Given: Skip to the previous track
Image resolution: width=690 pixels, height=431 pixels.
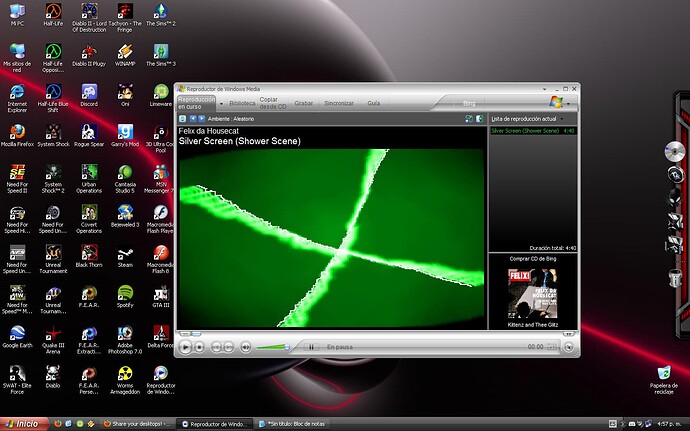Looking at the screenshot, I should [215, 346].
